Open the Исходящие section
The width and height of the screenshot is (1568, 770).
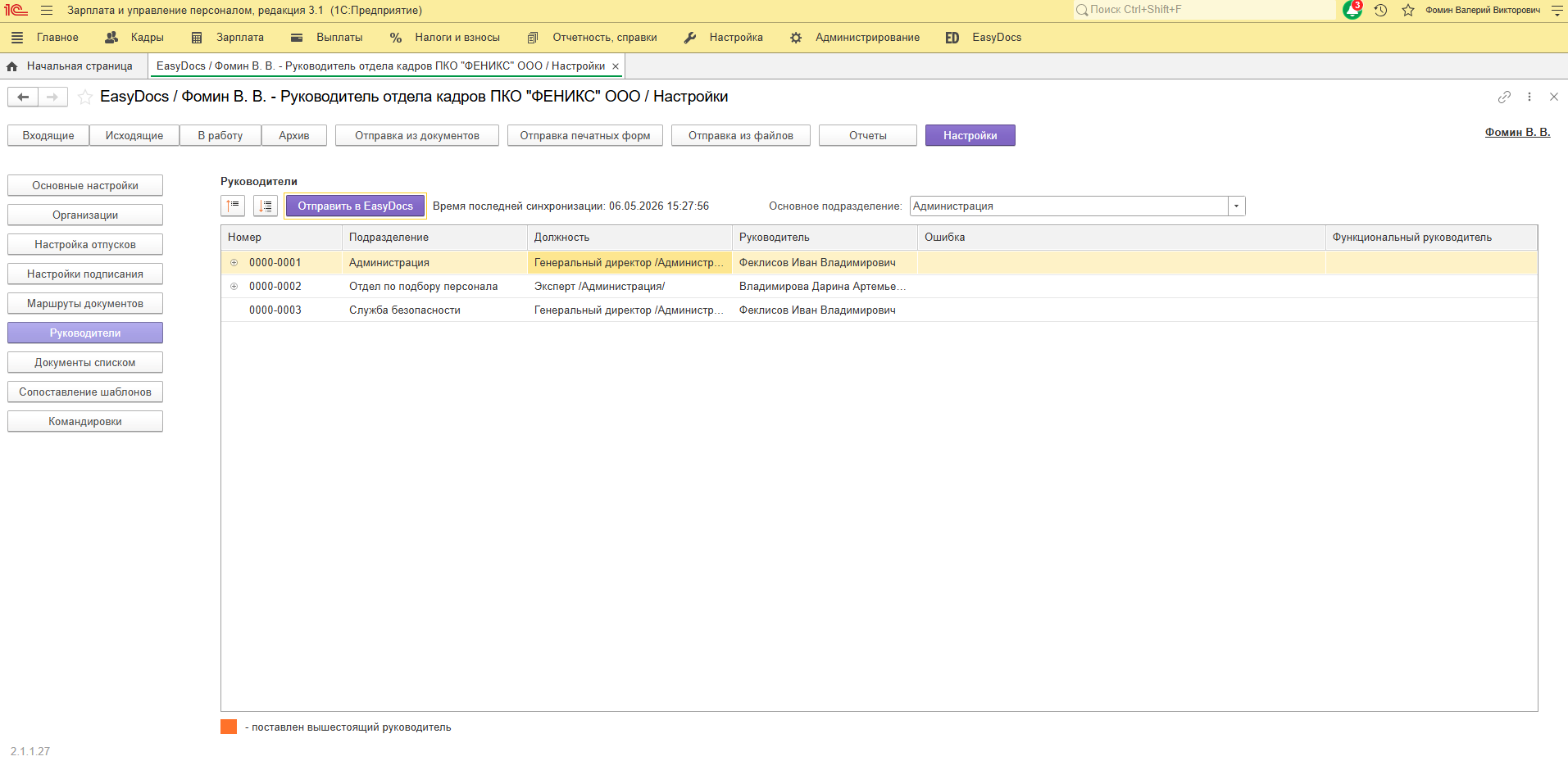pyautogui.click(x=134, y=136)
